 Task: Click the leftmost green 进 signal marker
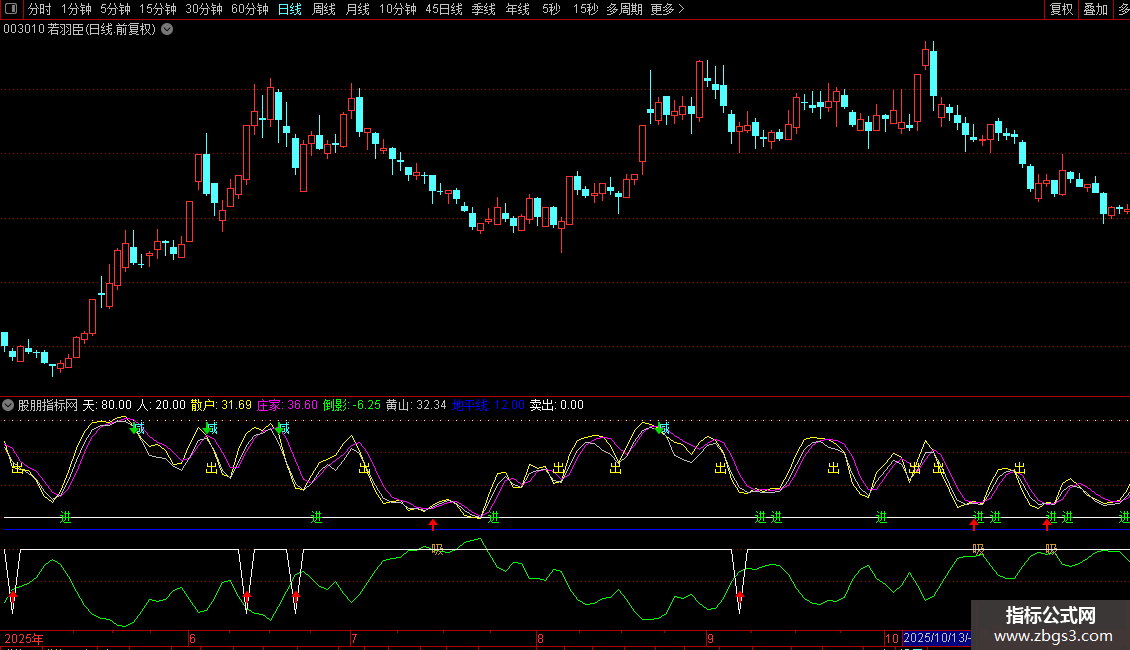point(66,517)
